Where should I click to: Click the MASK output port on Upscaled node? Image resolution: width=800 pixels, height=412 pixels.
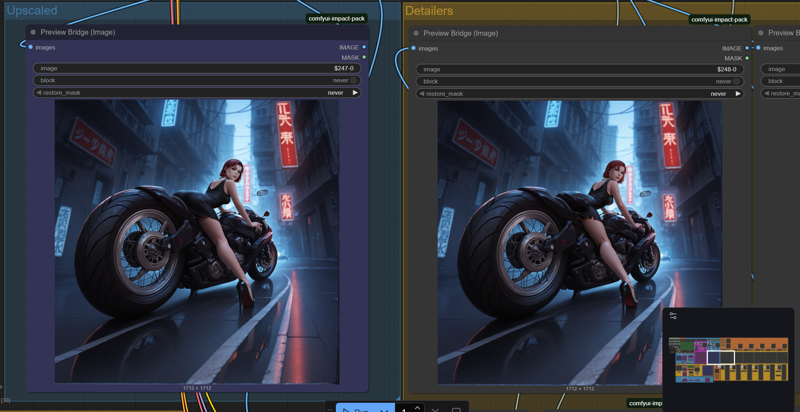pos(364,57)
